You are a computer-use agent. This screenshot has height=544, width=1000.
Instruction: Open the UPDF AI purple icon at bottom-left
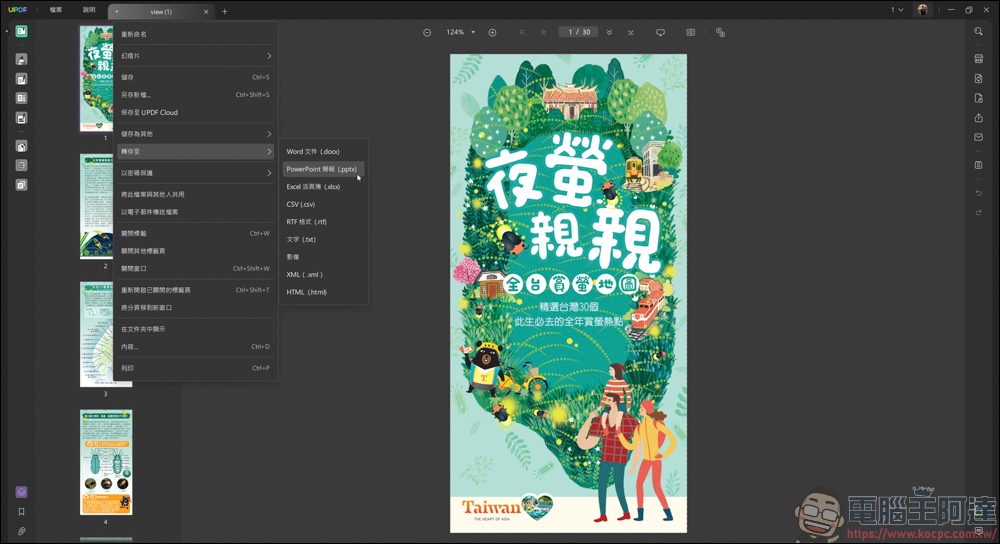point(21,492)
